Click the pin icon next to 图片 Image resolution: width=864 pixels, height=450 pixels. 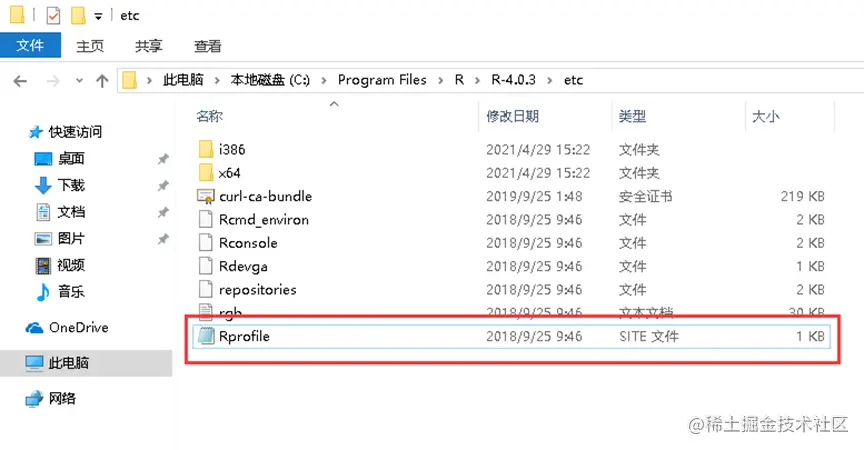(163, 239)
